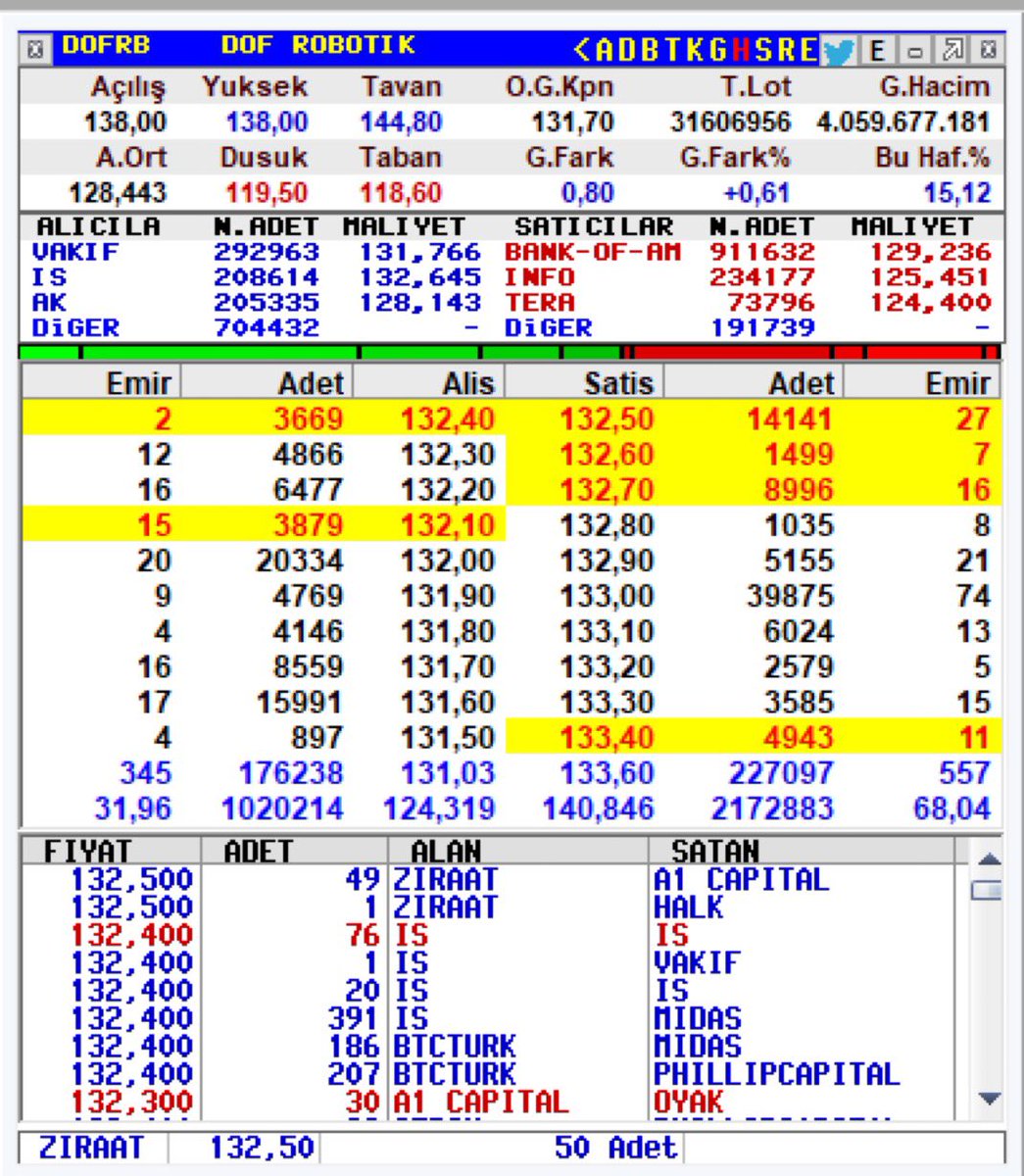This screenshot has height=1176, width=1024.
Task: Select the bid price 132,00
Action: 447,561
